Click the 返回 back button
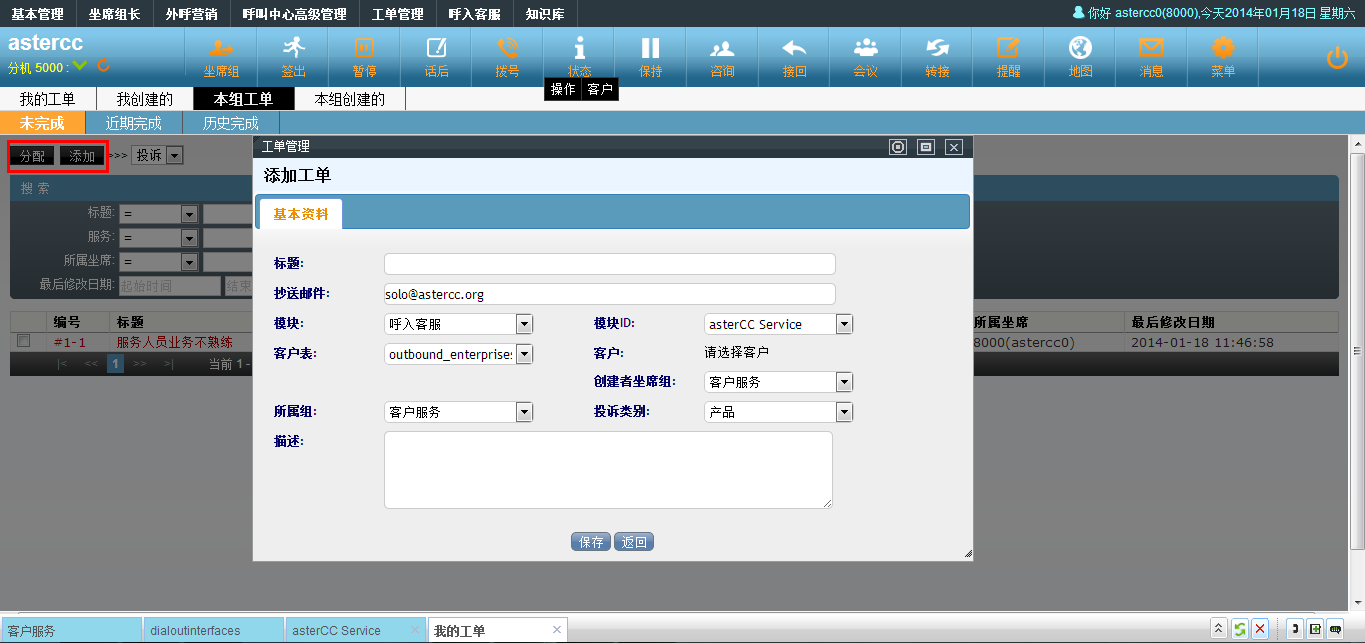 [634, 542]
